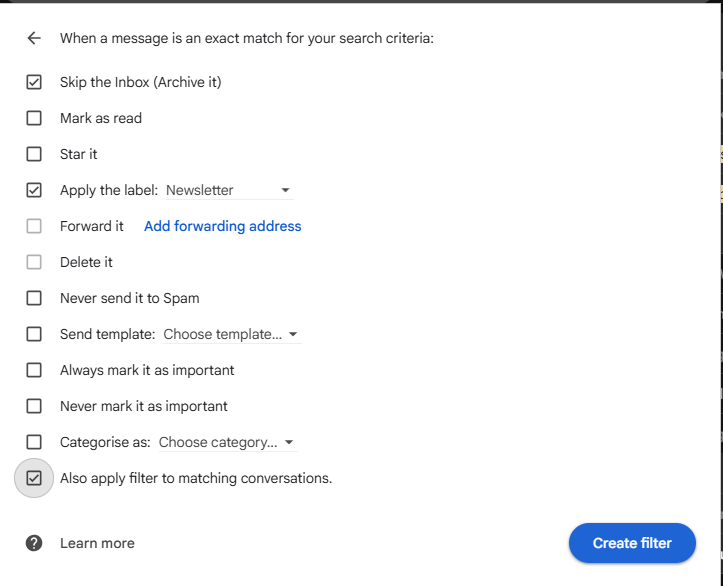This screenshot has width=723, height=586.
Task: Check the Delete it checkbox
Action: (34, 262)
